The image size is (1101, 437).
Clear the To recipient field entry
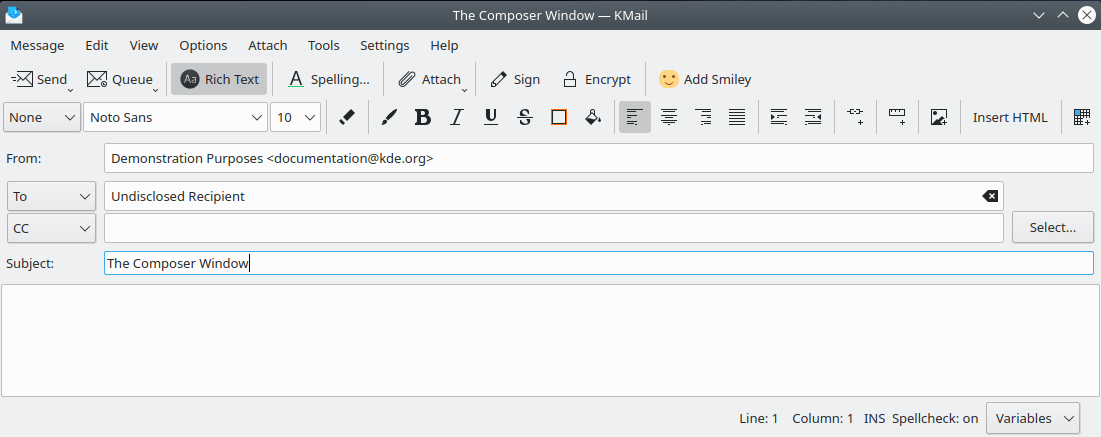(990, 196)
